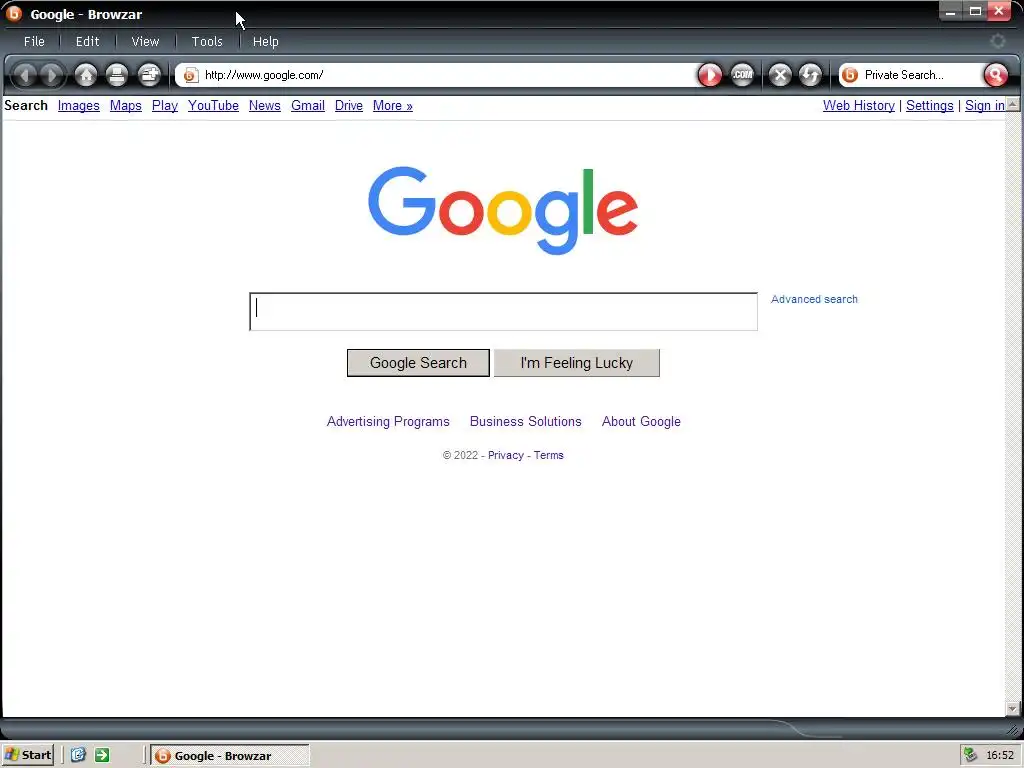Click the toolbar icon beside the printer

pos(149,75)
